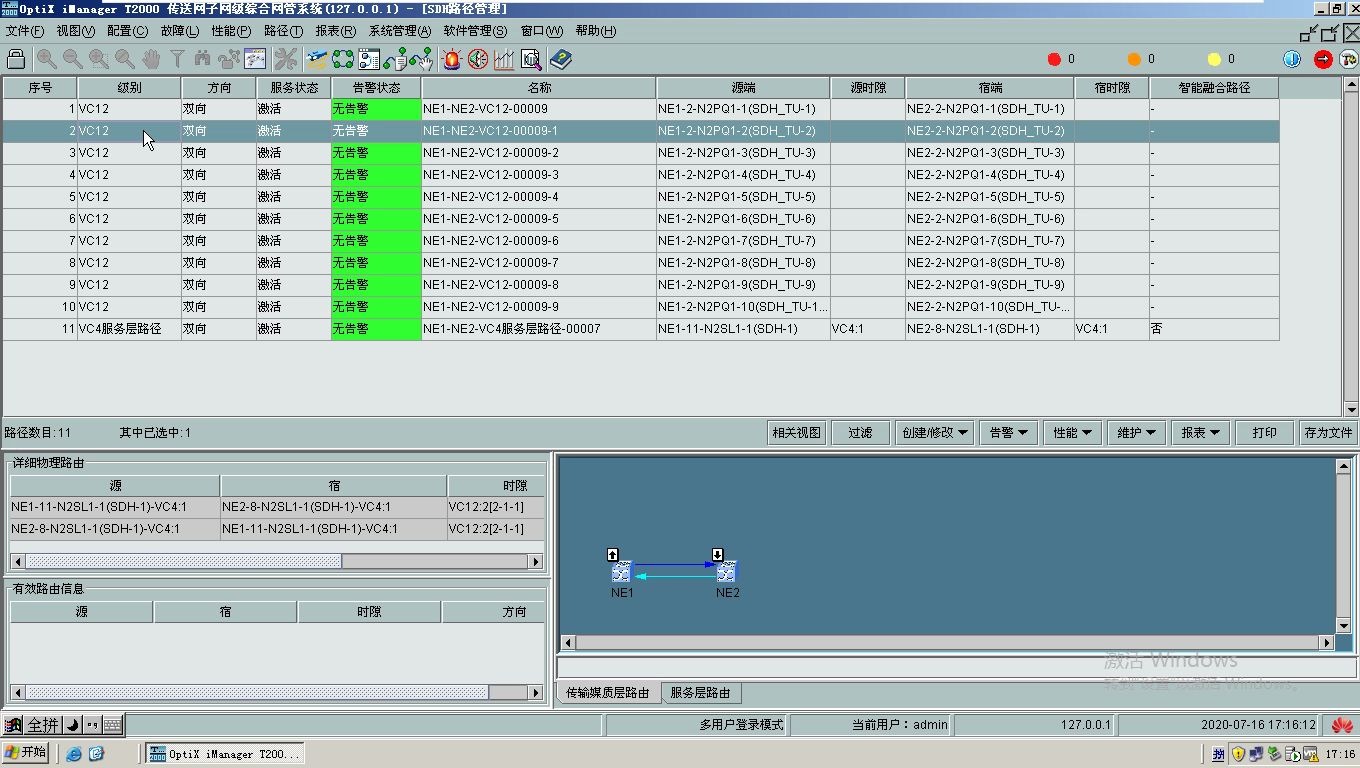Click the blue exclamation info icon
Viewport: 1360px width, 768px height.
pyautogui.click(x=1292, y=59)
